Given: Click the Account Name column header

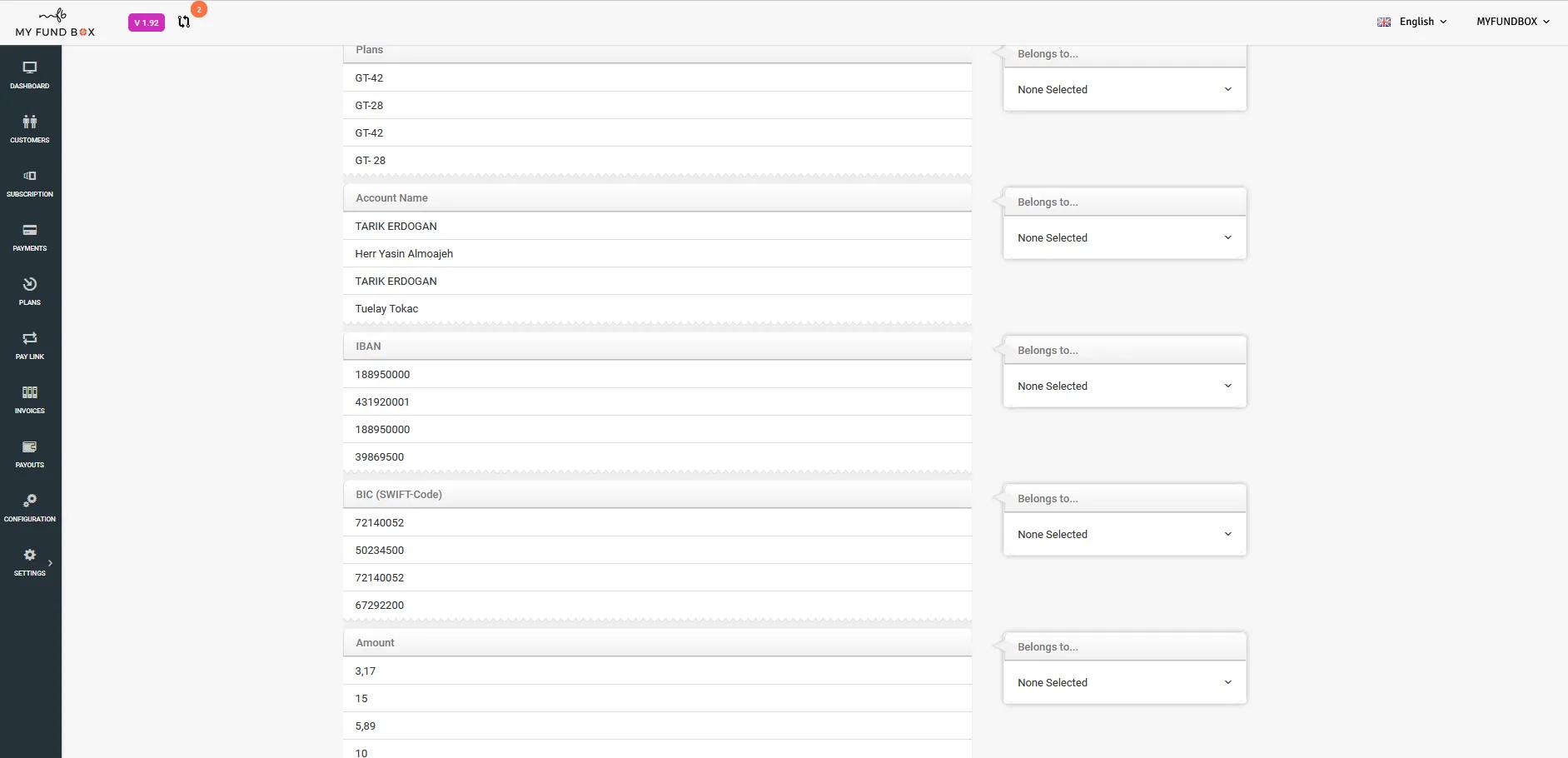Looking at the screenshot, I should pos(657,198).
